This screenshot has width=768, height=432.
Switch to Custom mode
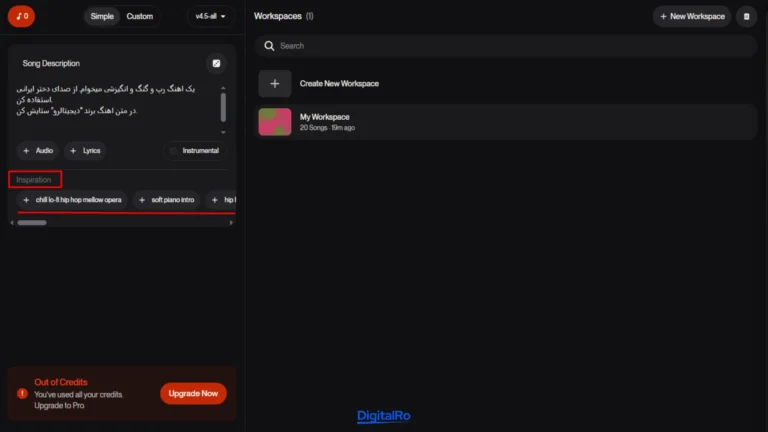pos(140,16)
